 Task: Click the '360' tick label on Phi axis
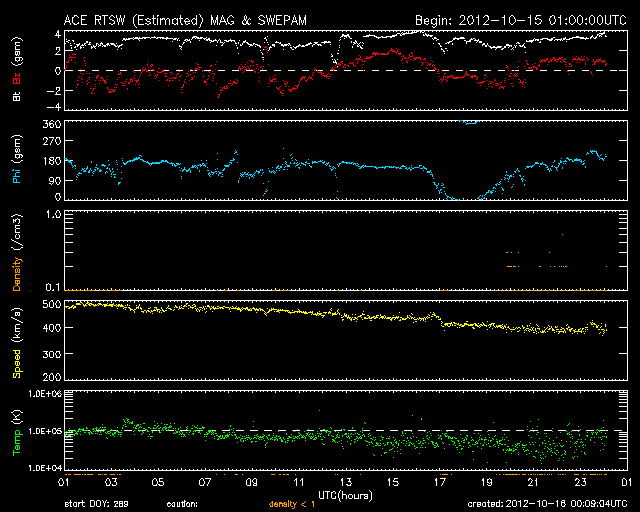(52, 124)
